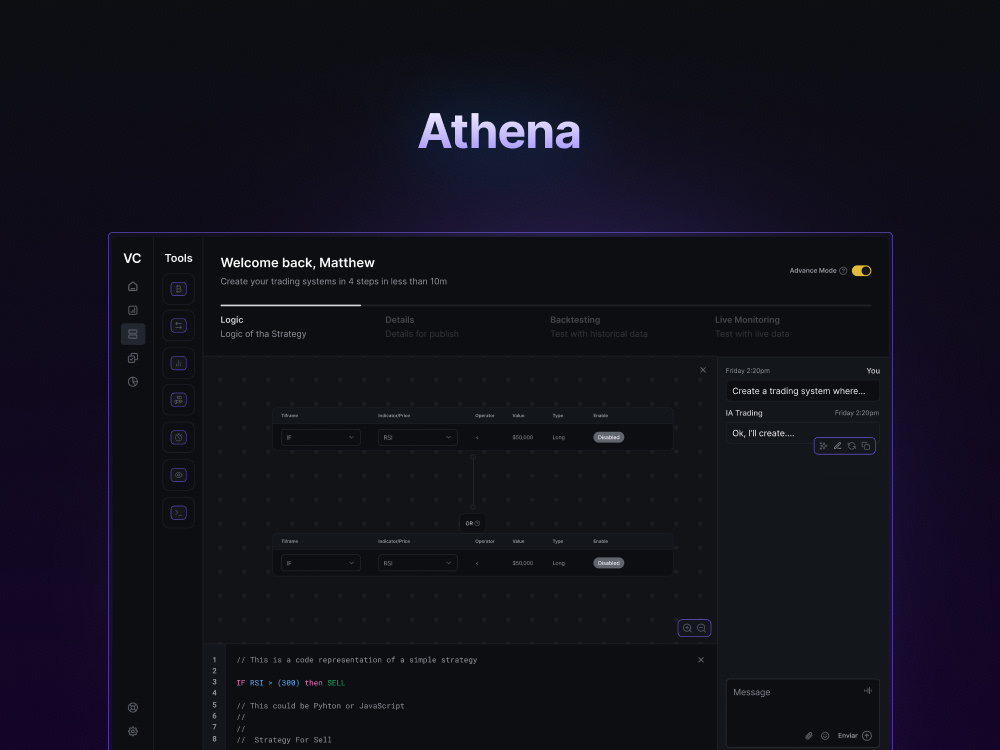Select the Bitcoin tool

(x=179, y=289)
